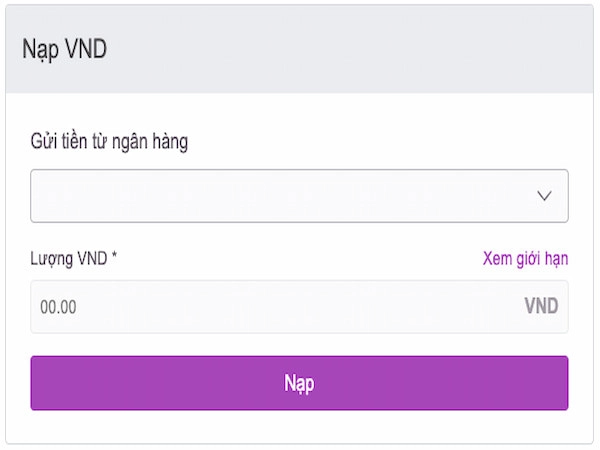Click the purple Nạp button
This screenshot has width=600, height=450.
(x=299, y=383)
